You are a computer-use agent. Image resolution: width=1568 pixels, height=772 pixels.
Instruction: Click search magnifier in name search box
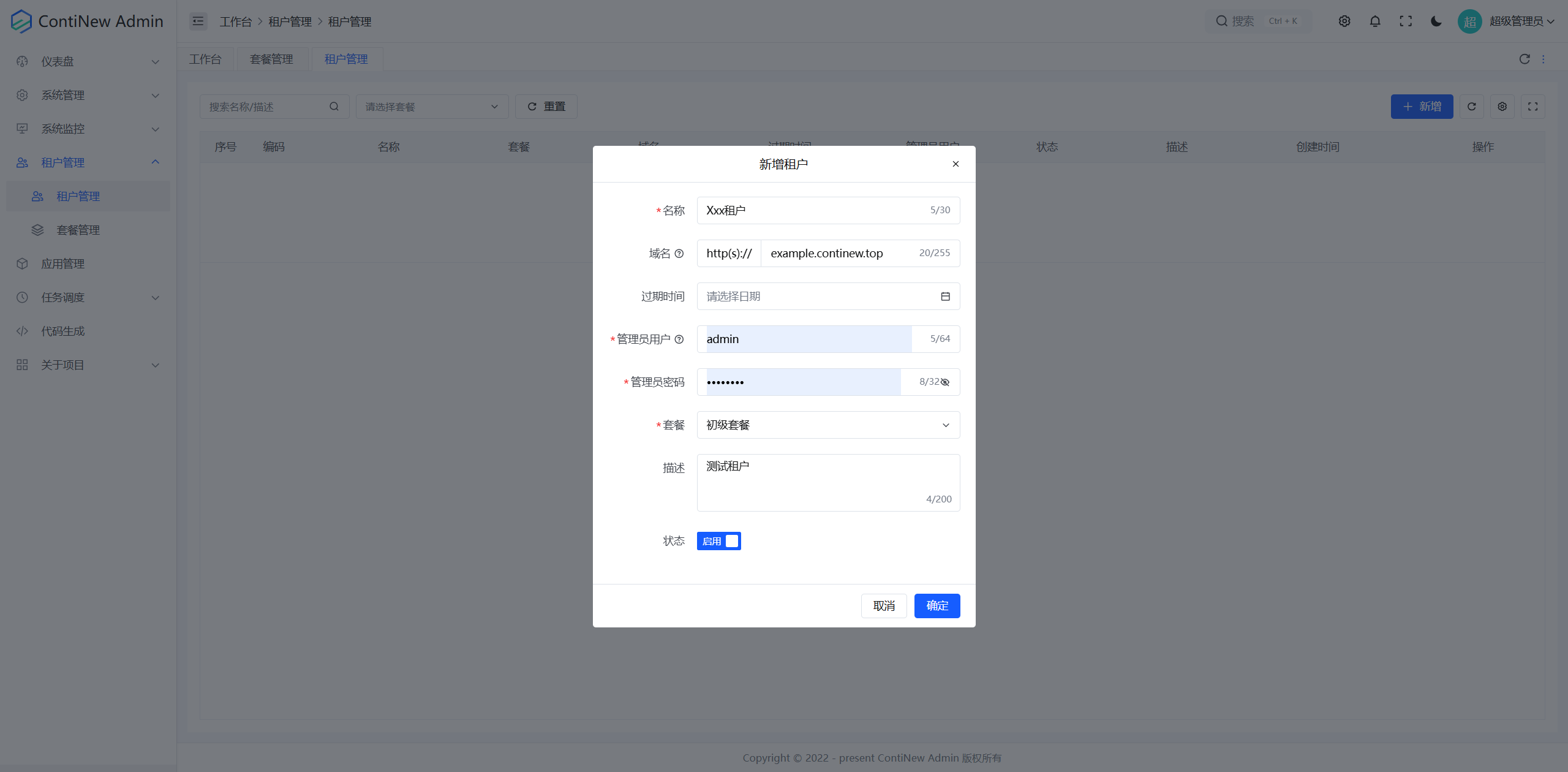[x=334, y=107]
